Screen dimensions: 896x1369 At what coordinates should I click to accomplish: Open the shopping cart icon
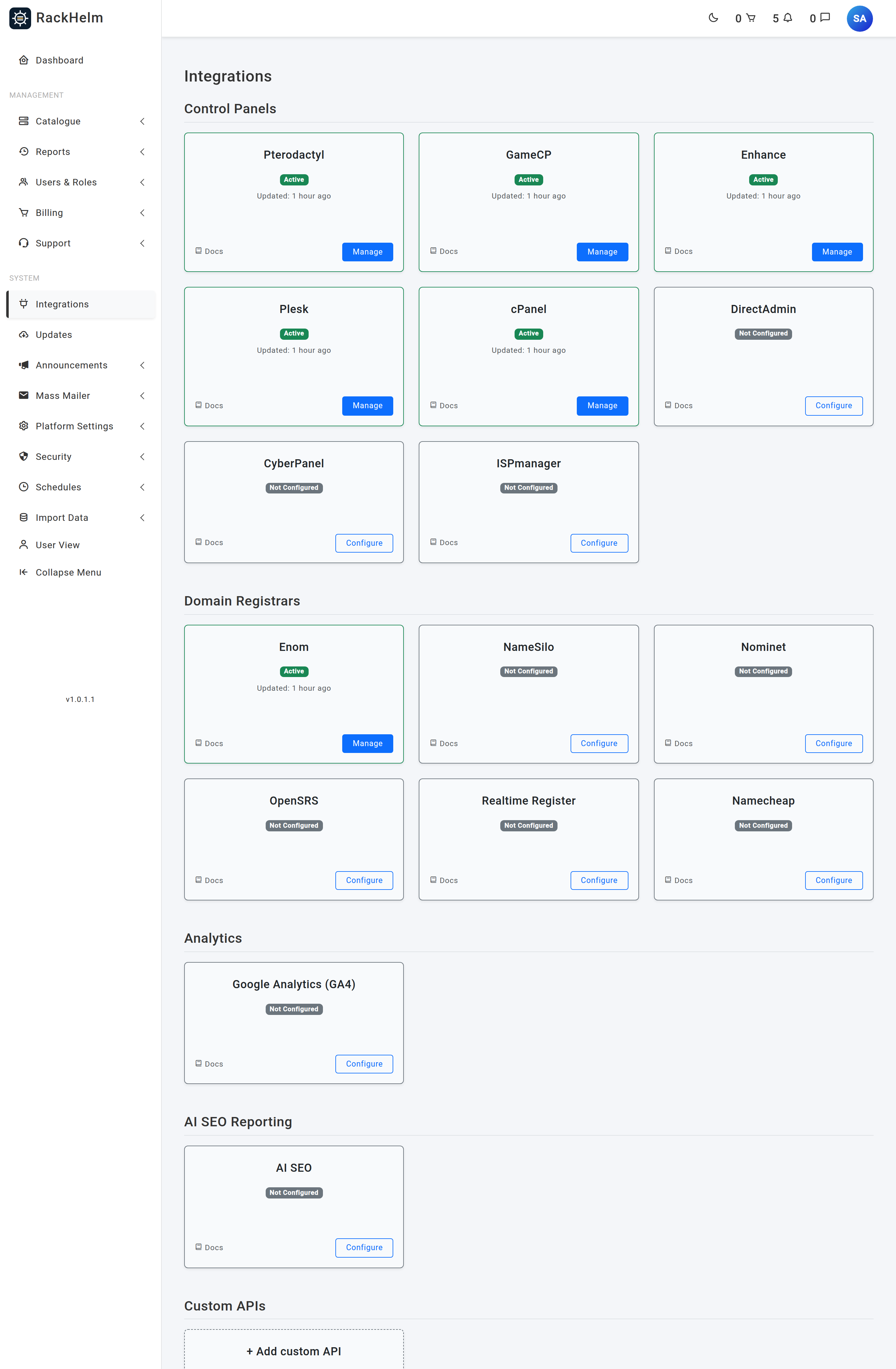click(x=750, y=18)
